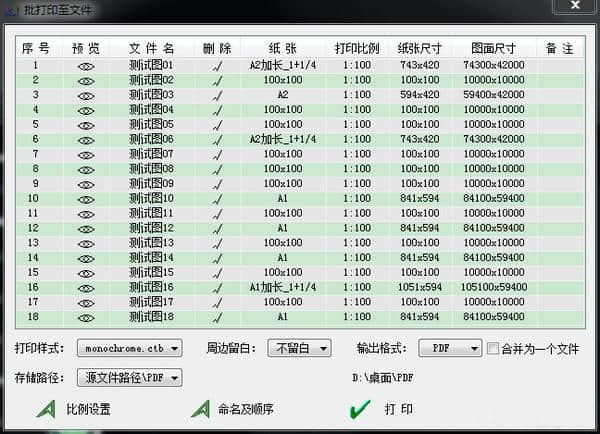Click 比例设置 button

point(73,409)
